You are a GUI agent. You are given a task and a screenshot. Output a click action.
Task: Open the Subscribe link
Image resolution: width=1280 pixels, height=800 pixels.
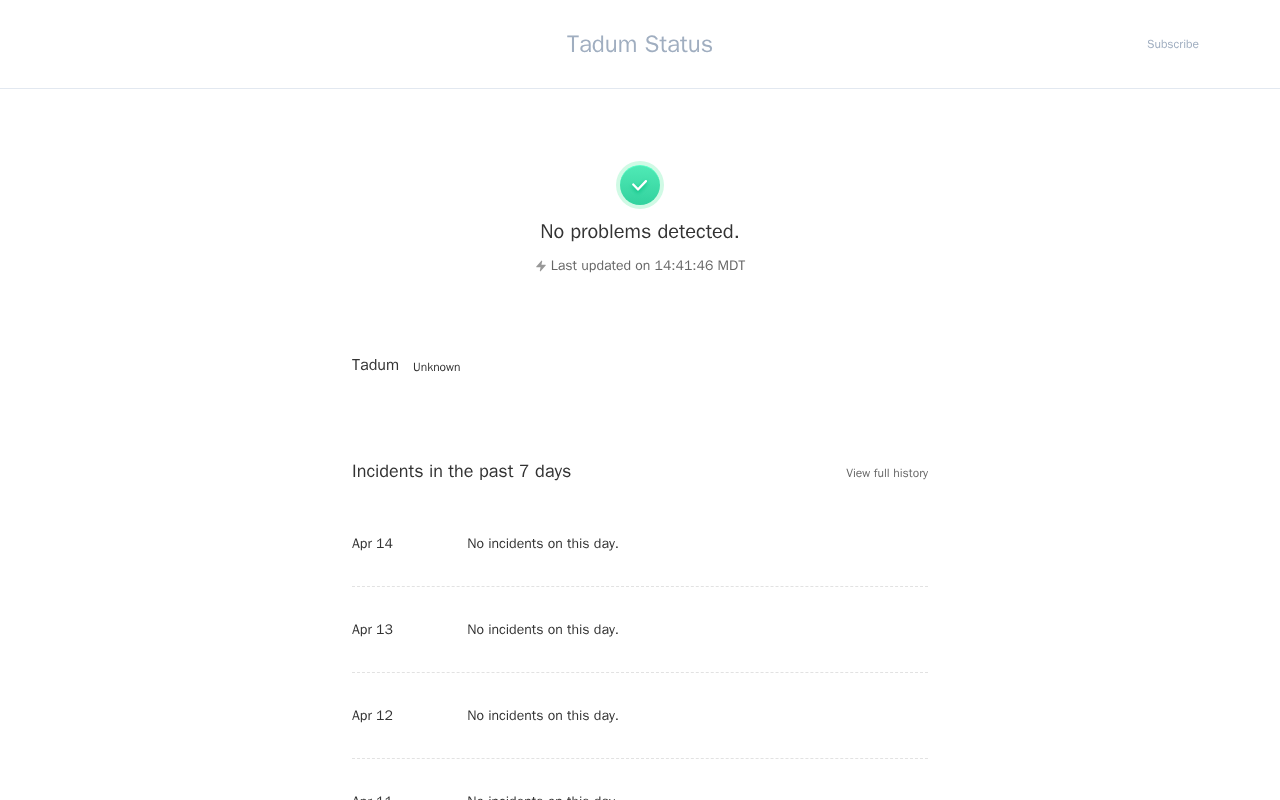[1172, 44]
